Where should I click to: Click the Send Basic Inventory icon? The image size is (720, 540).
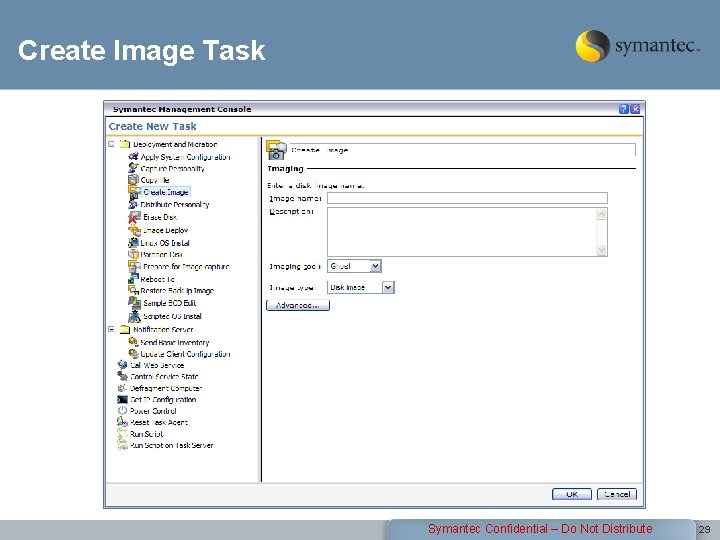(133, 342)
